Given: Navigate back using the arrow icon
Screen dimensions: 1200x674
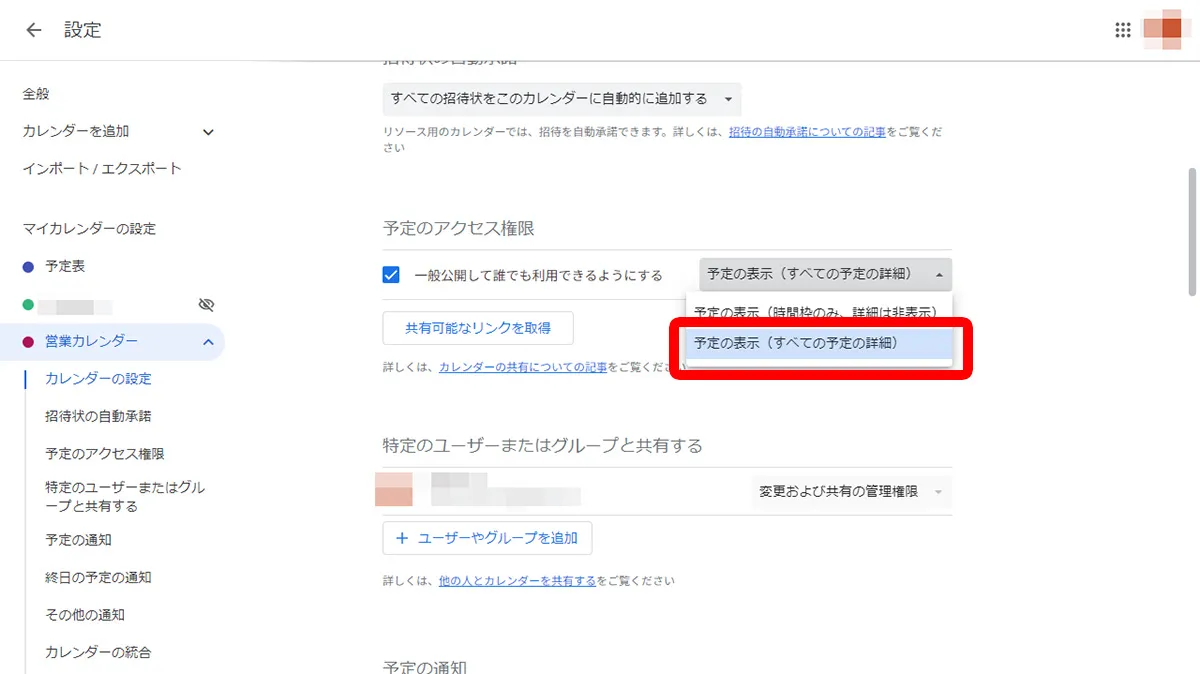Looking at the screenshot, I should coord(33,30).
